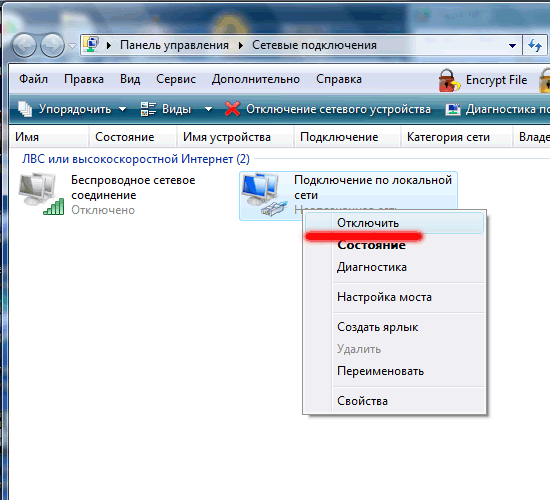The image size is (550, 500).
Task: Click the refresh icon beside address bar
Action: tap(535, 45)
